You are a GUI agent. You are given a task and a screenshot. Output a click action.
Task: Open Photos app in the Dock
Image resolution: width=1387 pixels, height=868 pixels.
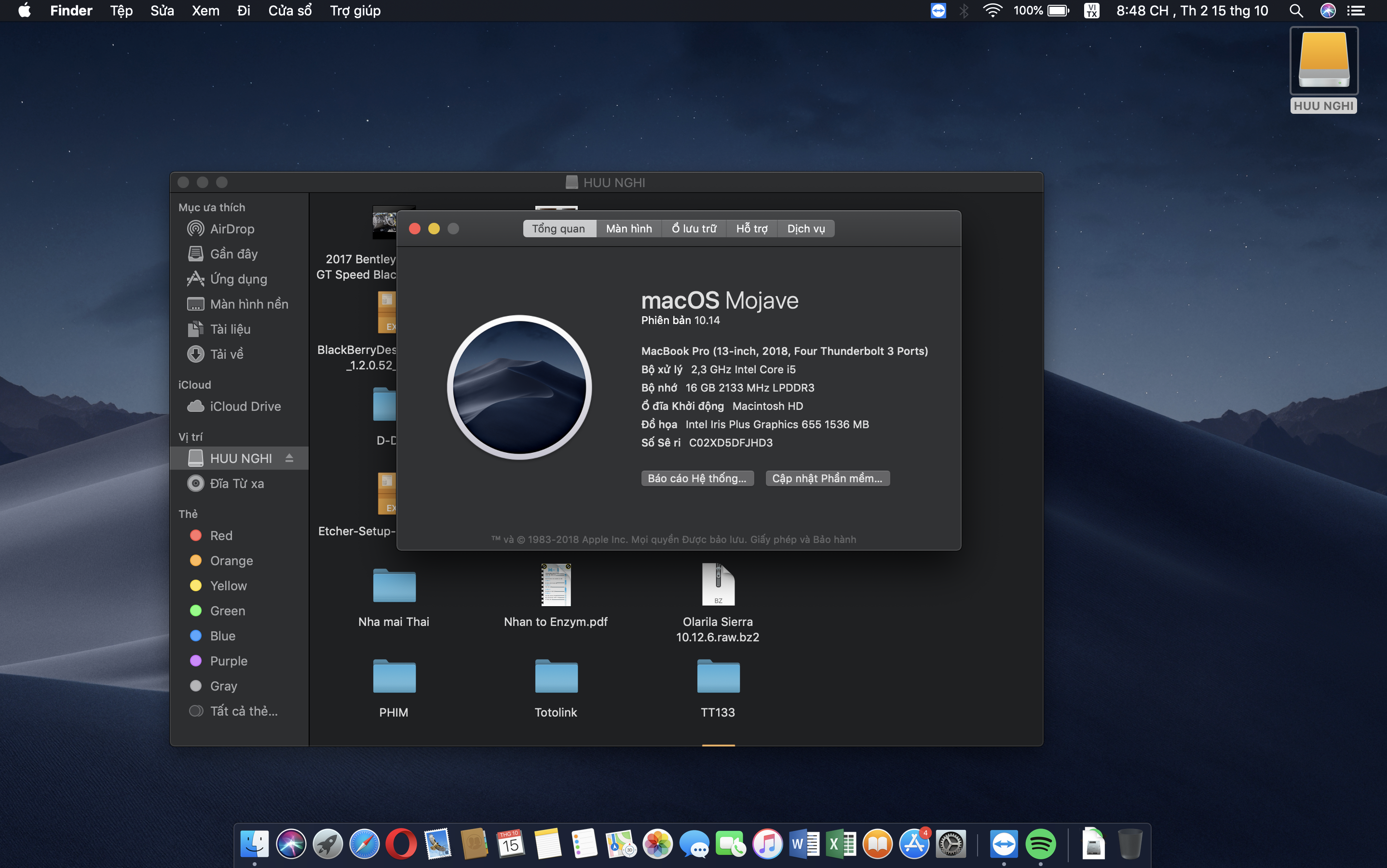point(657,844)
